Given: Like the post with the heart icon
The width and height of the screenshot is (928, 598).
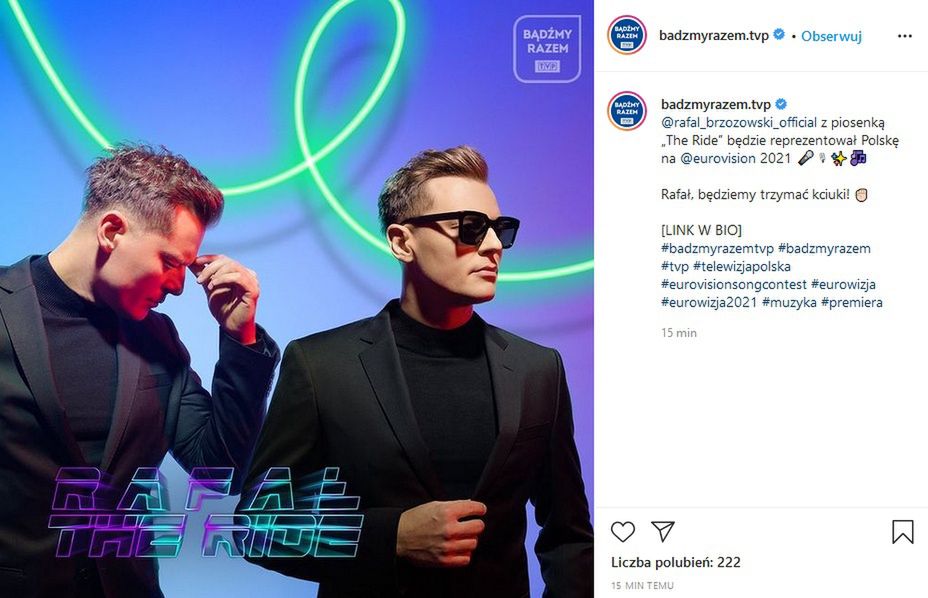Looking at the screenshot, I should point(623,532).
